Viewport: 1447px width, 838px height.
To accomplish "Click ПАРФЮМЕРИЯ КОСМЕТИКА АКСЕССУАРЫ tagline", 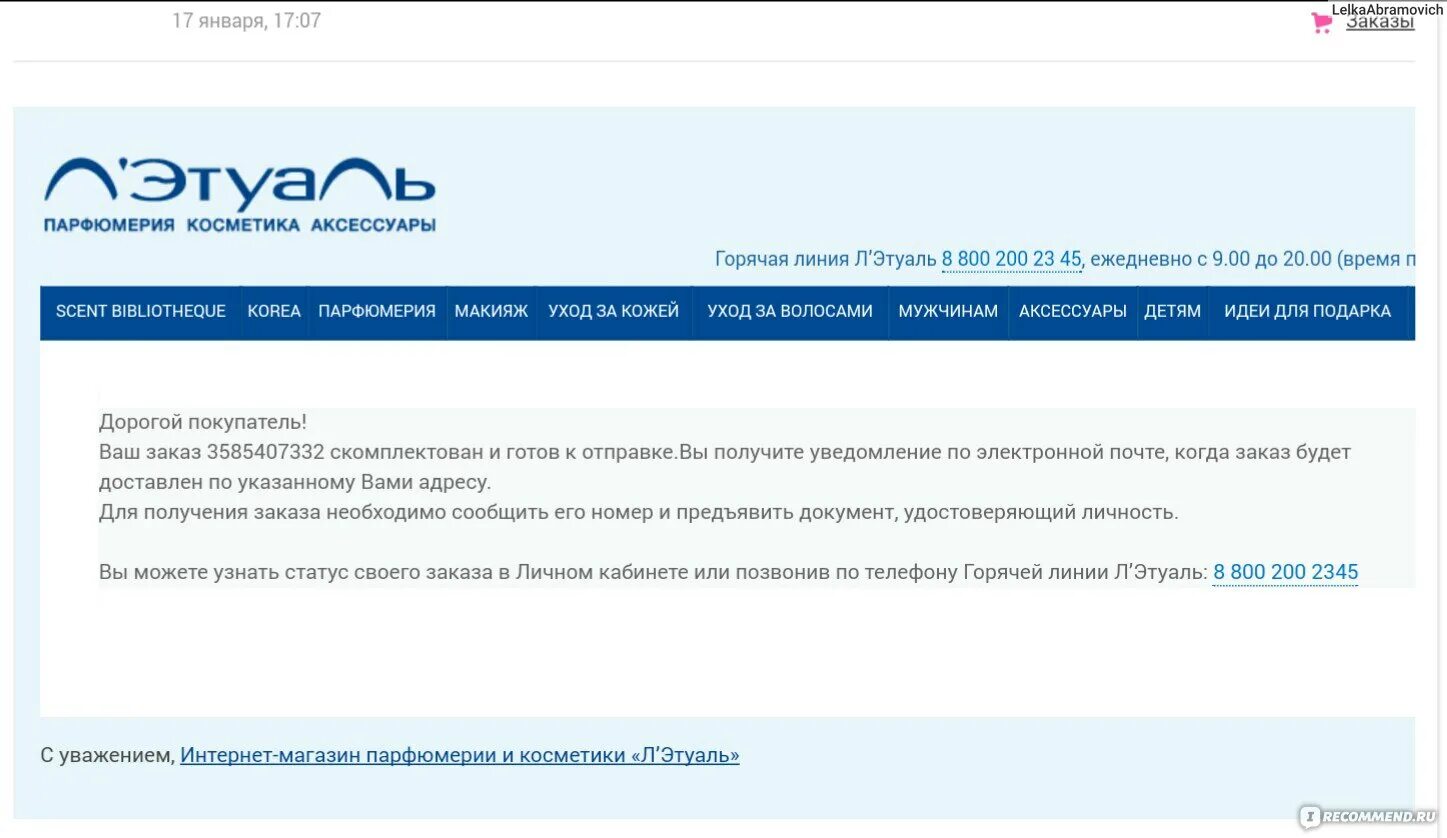I will 240,225.
